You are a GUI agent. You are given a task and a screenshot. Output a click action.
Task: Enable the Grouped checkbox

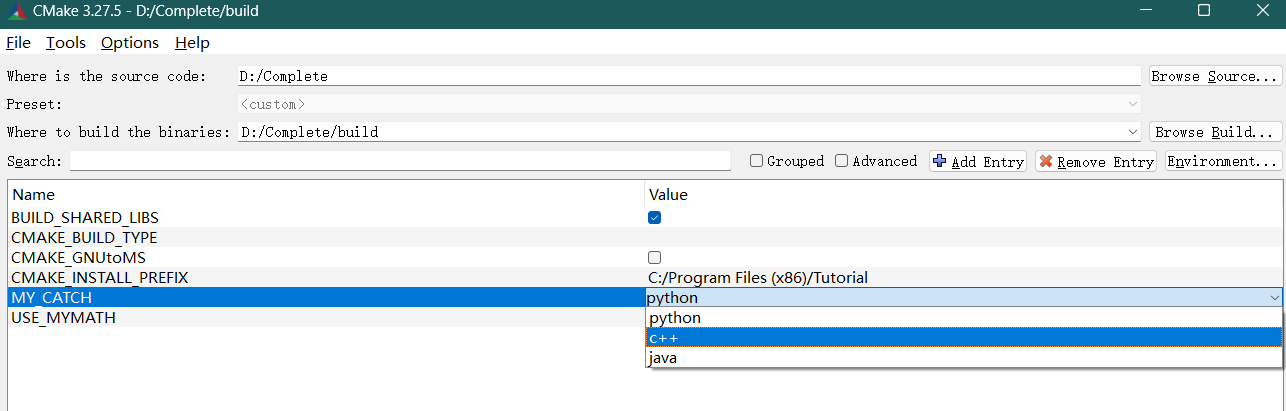pos(757,161)
